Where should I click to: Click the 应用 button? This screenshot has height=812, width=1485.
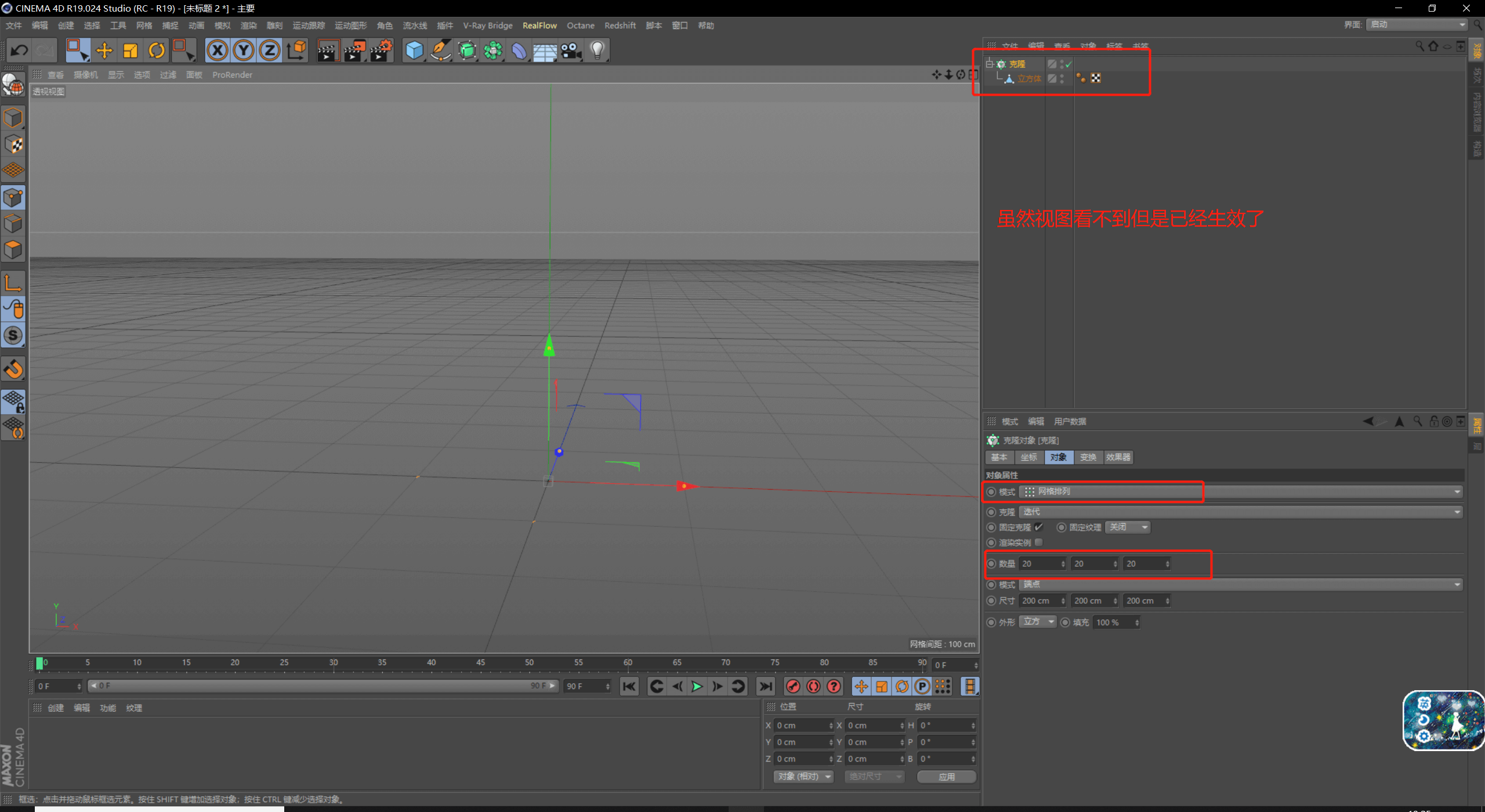(947, 777)
